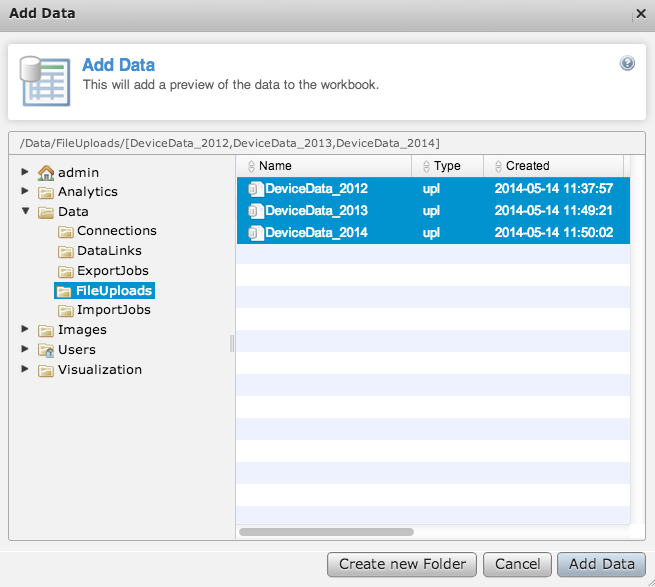The height and width of the screenshot is (587, 655).
Task: Click the dialog resize grip in the corner
Action: pos(650,582)
